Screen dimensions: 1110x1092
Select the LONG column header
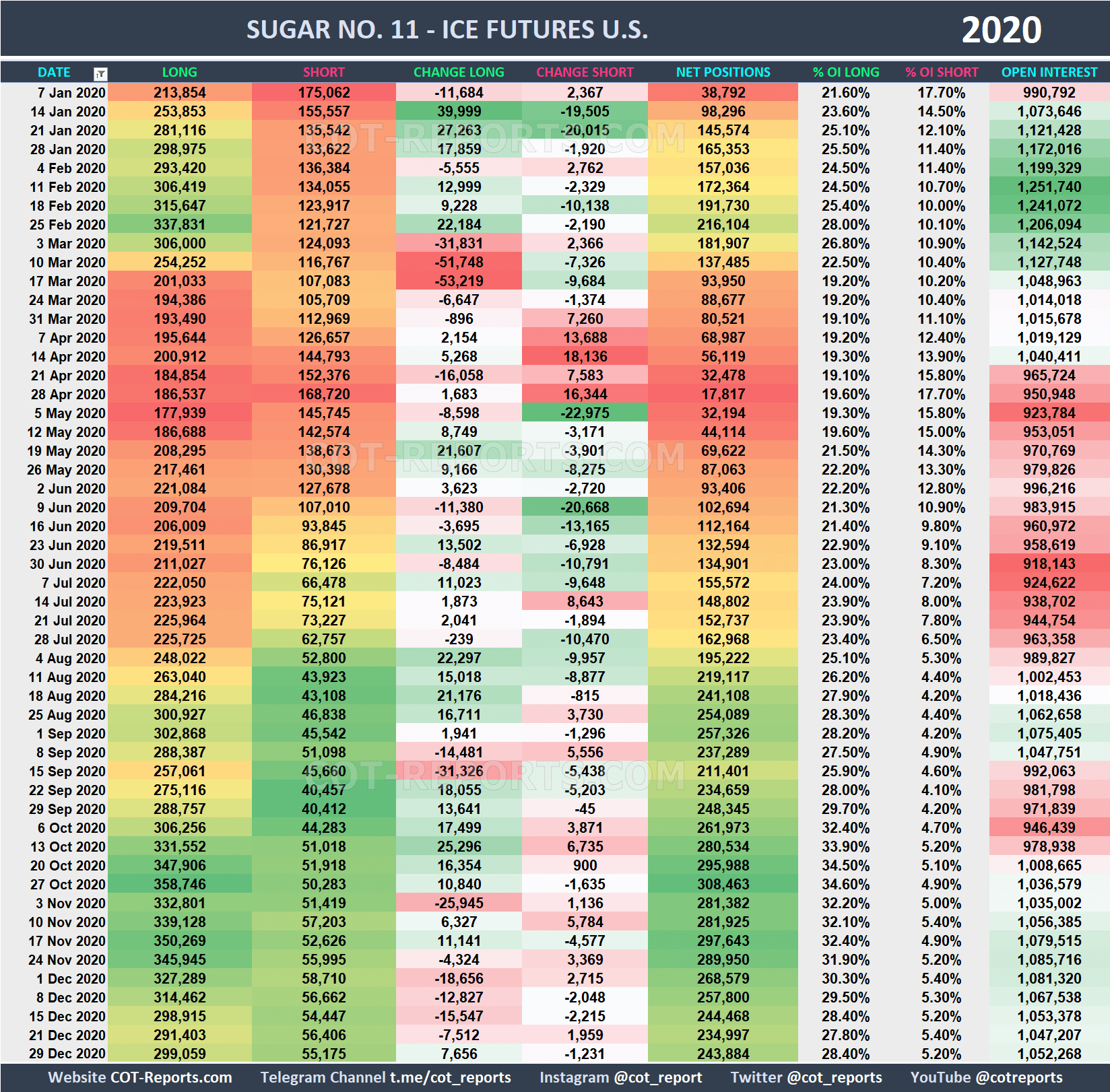point(180,72)
